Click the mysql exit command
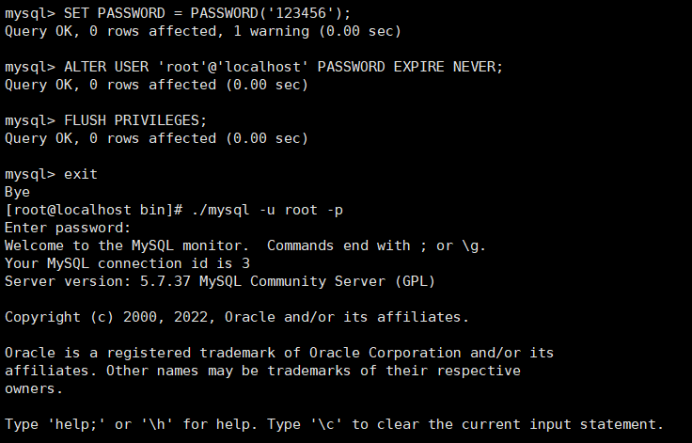 point(80,174)
